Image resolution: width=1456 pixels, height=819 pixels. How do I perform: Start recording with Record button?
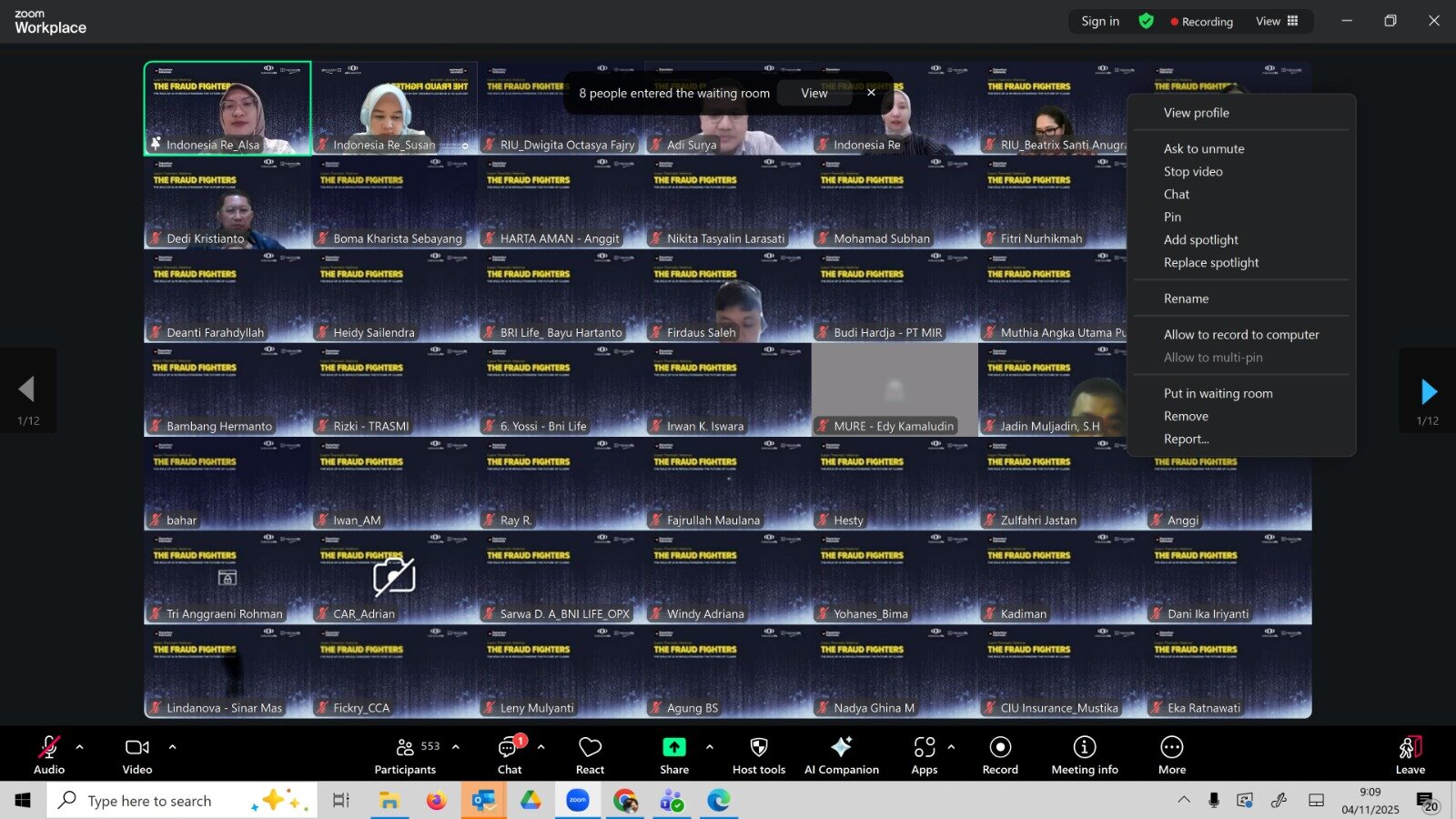point(1000,747)
